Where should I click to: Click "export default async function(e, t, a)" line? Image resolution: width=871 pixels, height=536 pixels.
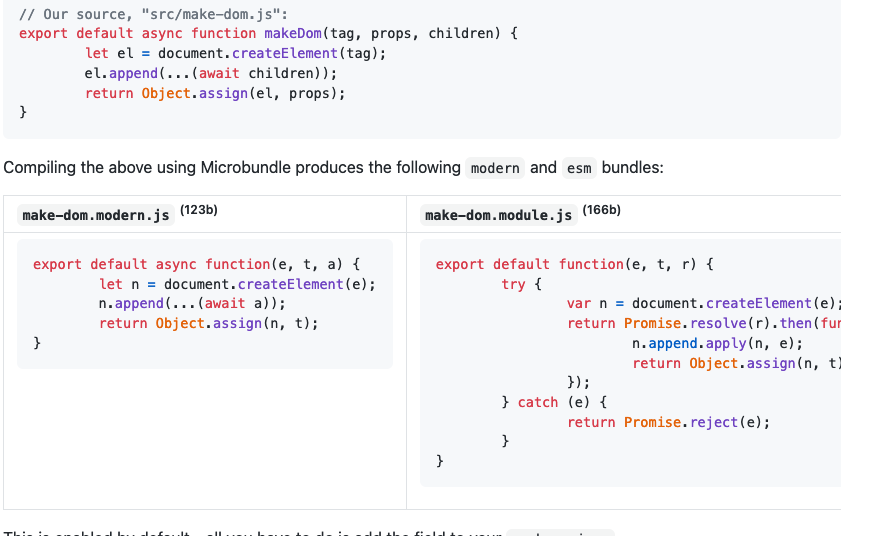(196, 264)
